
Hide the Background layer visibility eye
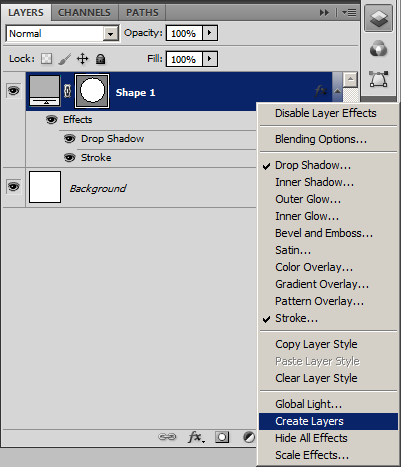[x=13, y=187]
